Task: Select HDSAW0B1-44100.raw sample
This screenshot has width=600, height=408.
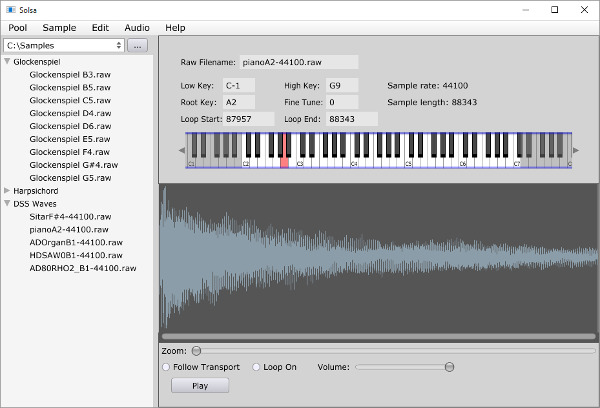Action: coord(76,255)
